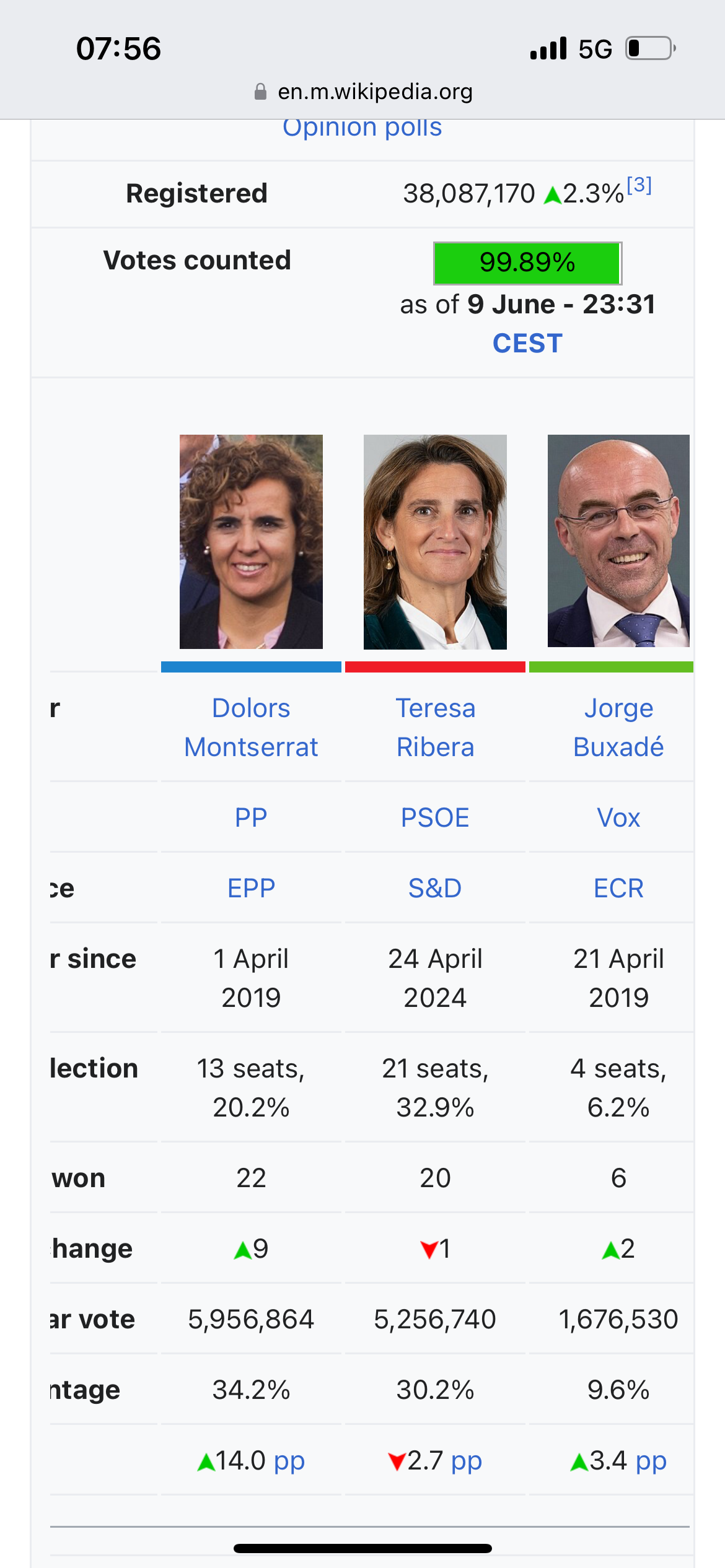Tap the en.m.wikipedia.org address bar
This screenshot has height=1568, width=725.
[x=362, y=92]
